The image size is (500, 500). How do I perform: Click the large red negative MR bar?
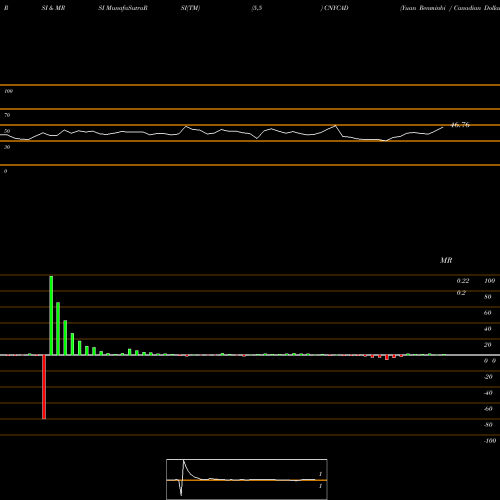(x=44, y=387)
